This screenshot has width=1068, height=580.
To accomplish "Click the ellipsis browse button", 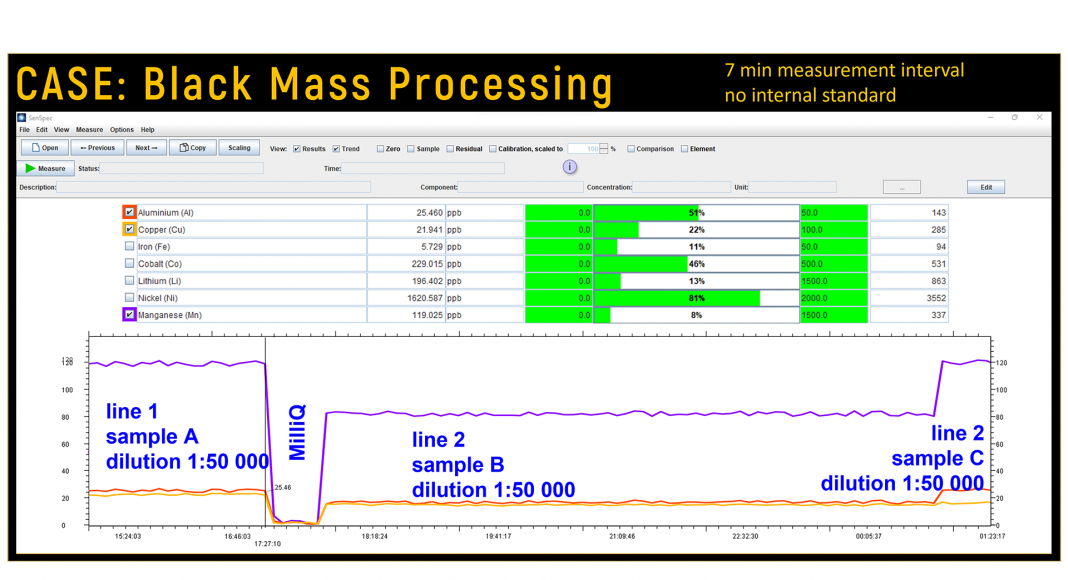I will 901,187.
